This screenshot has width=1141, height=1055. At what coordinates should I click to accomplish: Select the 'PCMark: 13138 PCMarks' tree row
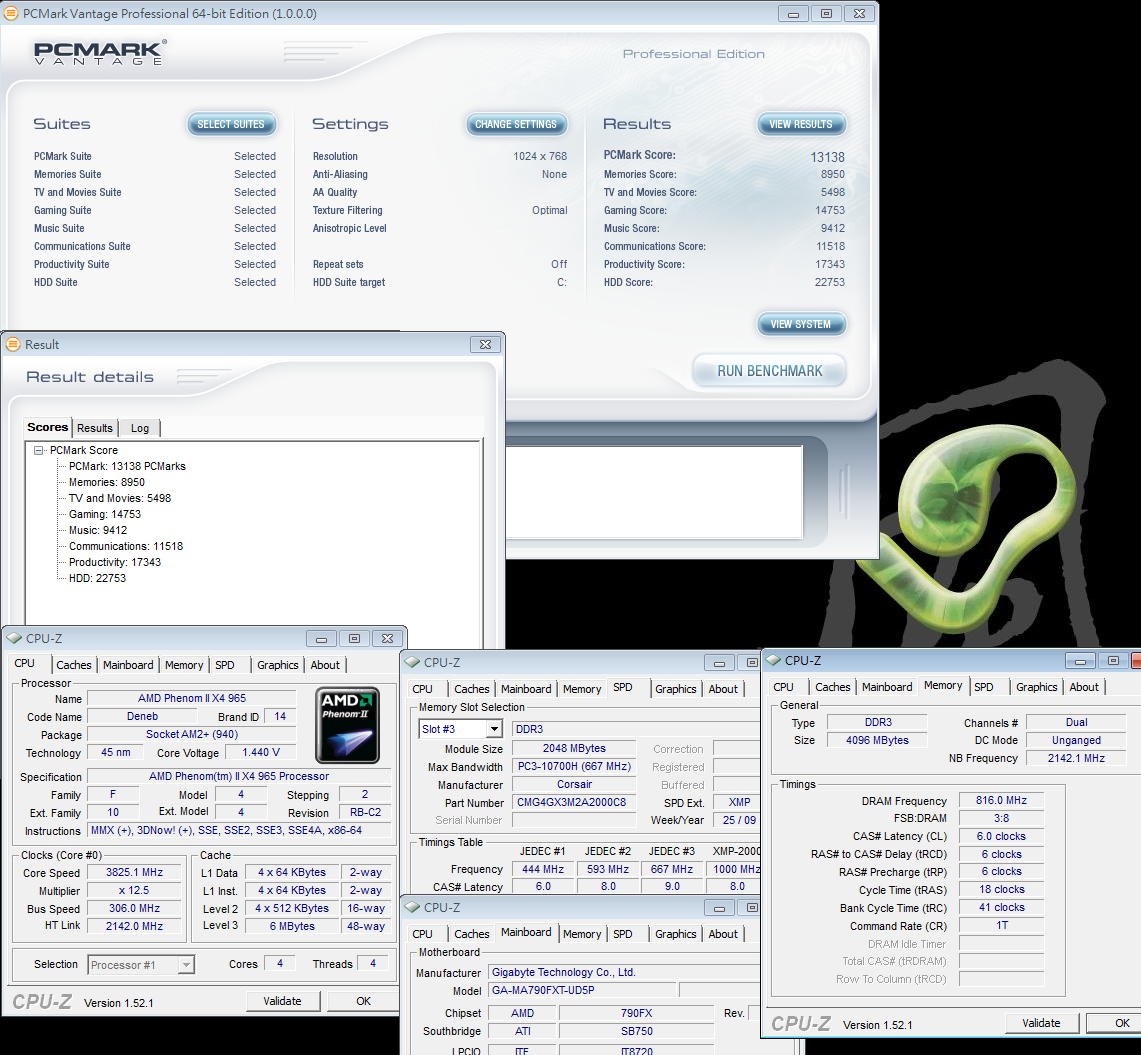pyautogui.click(x=127, y=466)
